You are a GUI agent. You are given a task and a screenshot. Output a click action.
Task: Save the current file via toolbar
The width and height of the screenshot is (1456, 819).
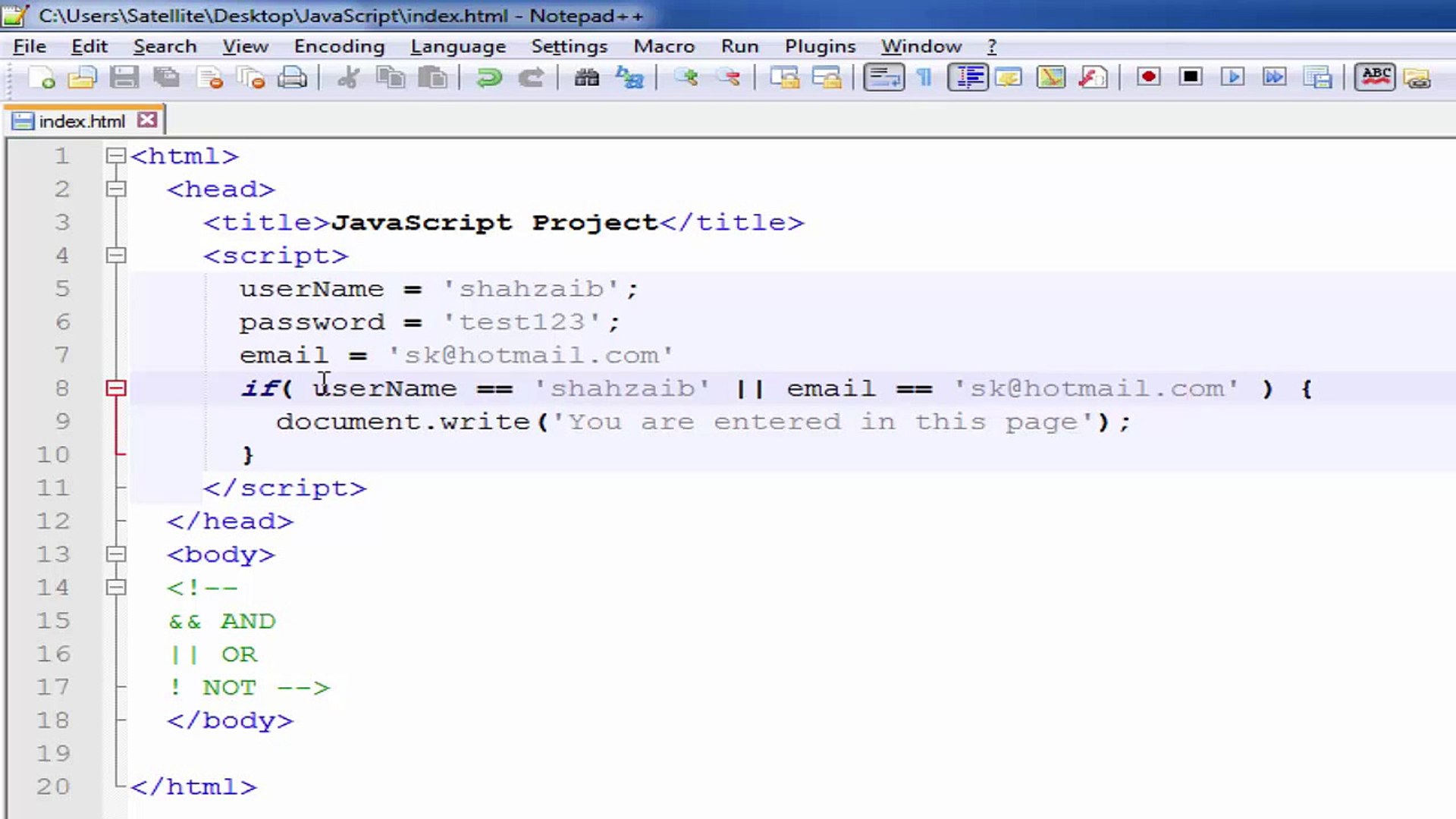coord(124,77)
